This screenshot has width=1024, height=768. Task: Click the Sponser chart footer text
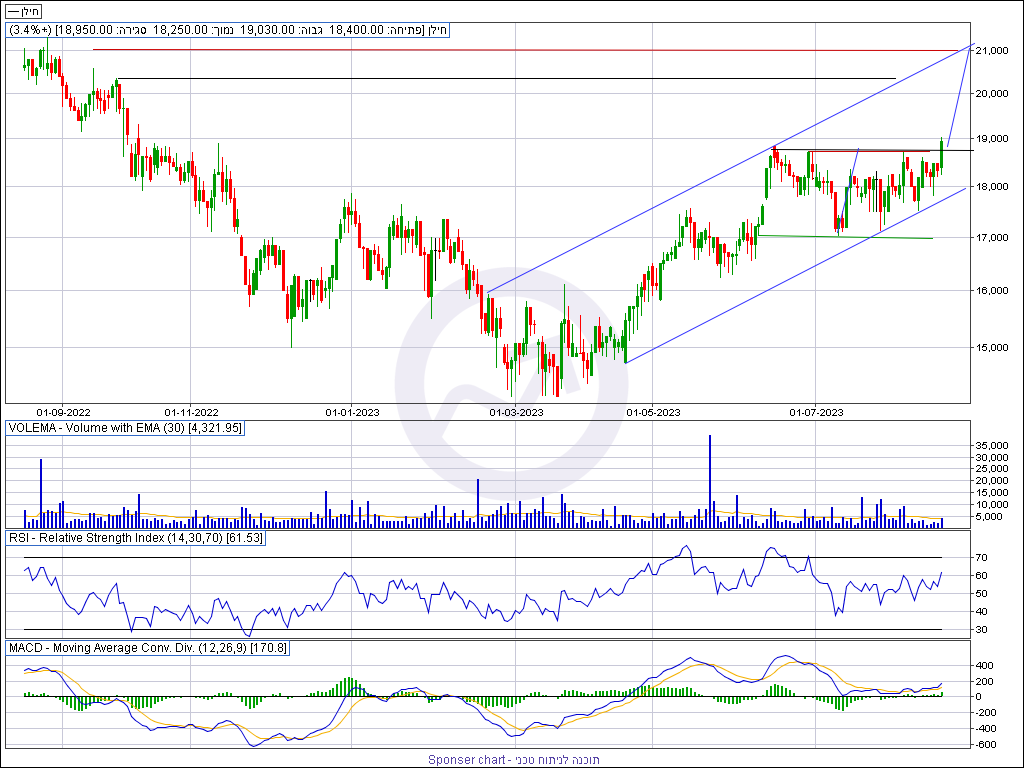click(514, 760)
